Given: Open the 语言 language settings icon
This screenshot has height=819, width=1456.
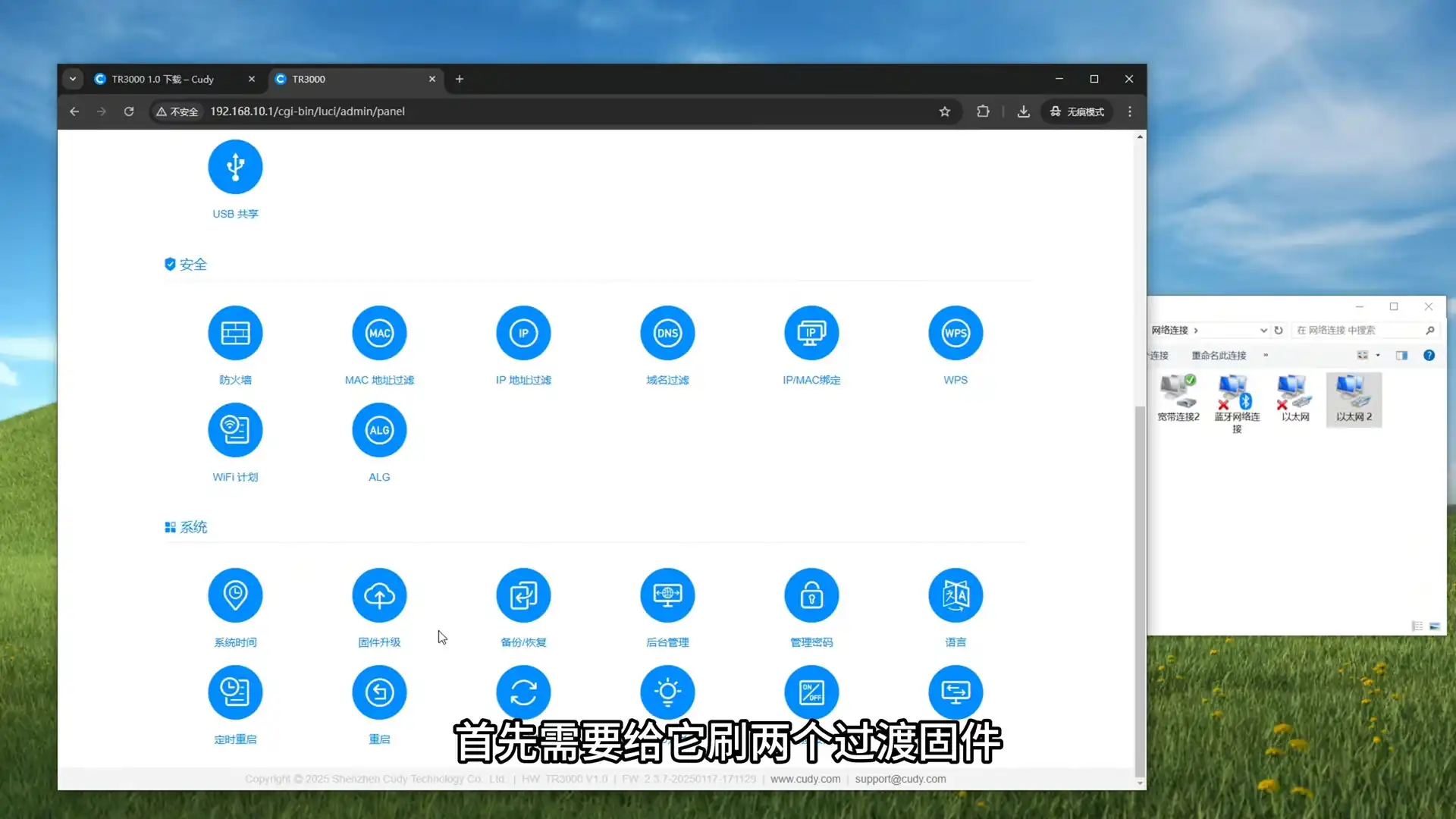Looking at the screenshot, I should 955,595.
